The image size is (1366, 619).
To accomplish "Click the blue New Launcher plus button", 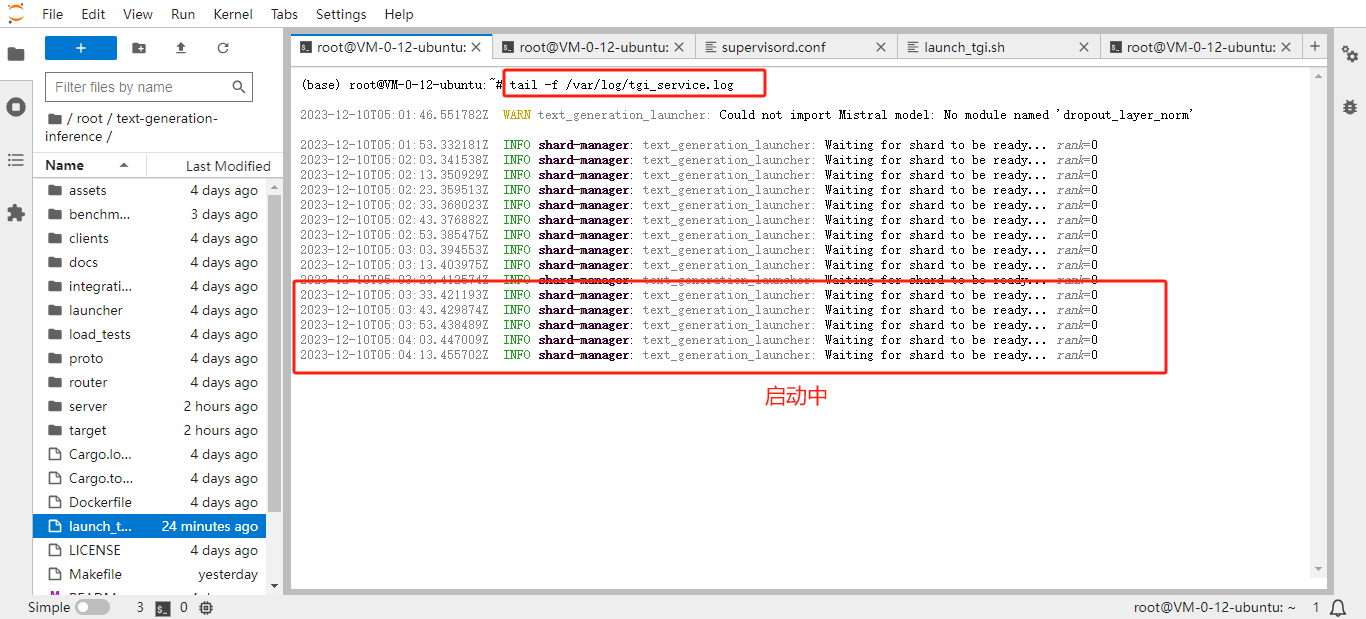I will point(81,48).
